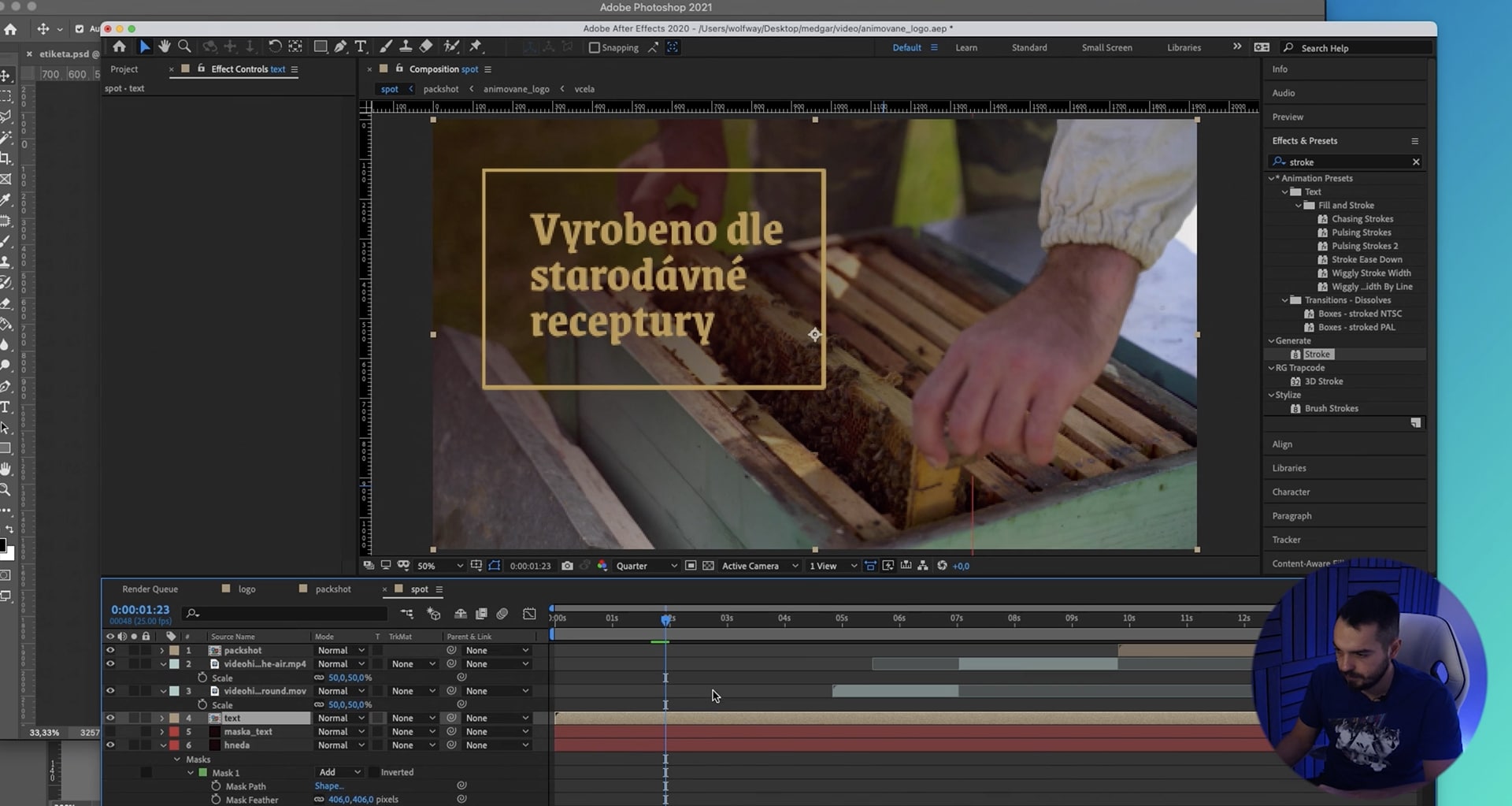Select the Small Screen workspace

1106,48
